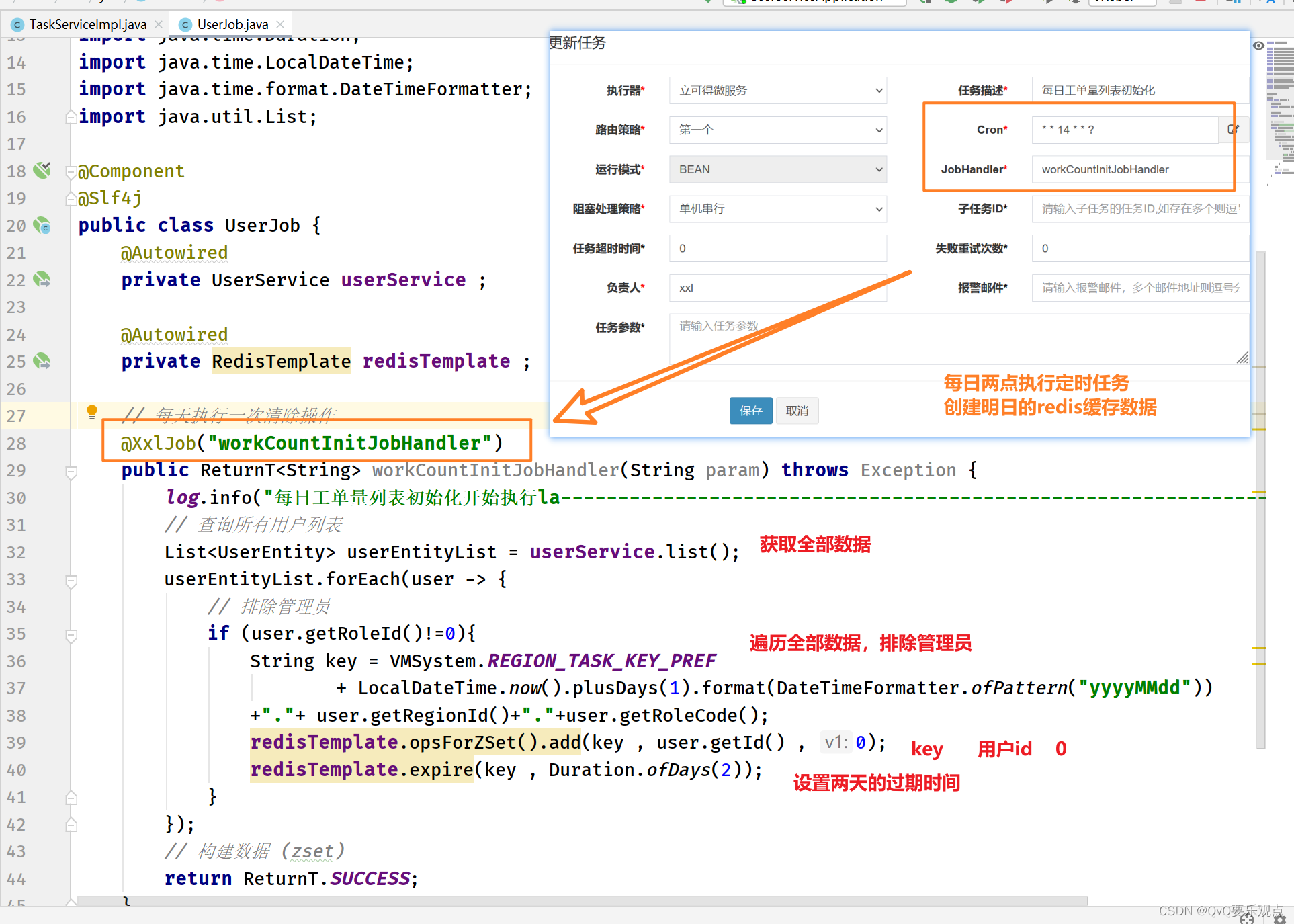Screen dimensions: 1294x924
Task: Click the 子任务ID input field
Action: coord(1140,209)
